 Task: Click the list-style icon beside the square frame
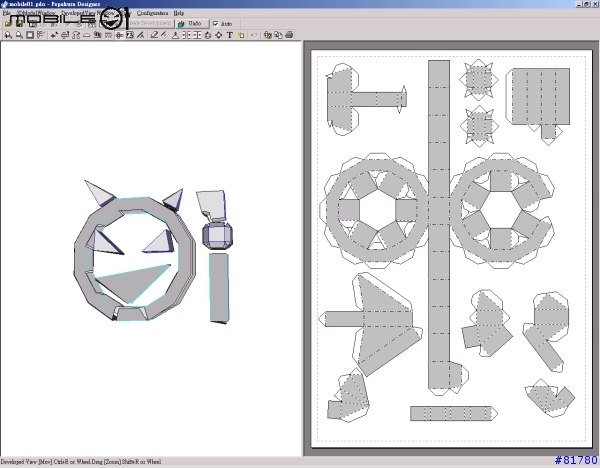(40, 35)
